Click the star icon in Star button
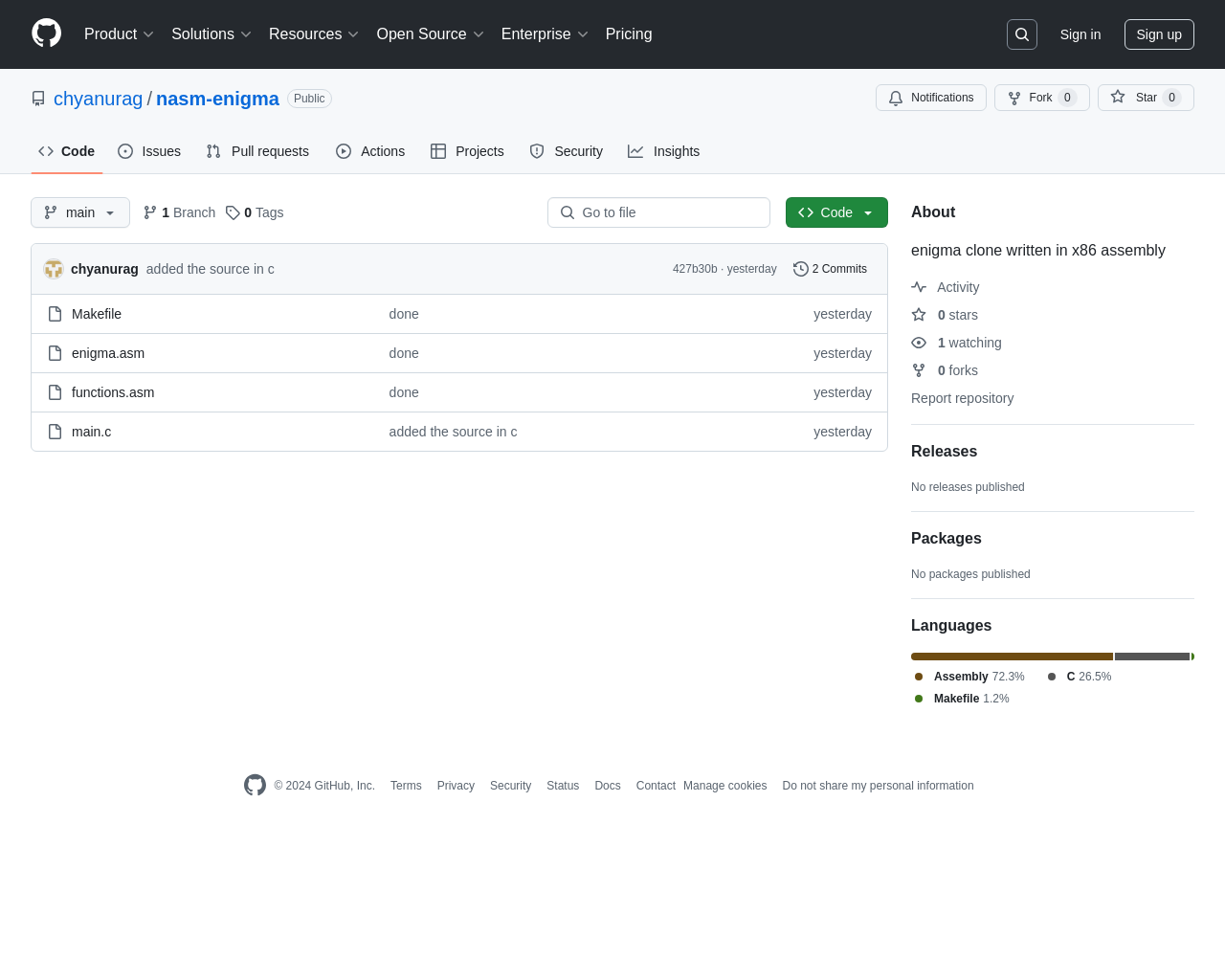1225x980 pixels. (1118, 97)
